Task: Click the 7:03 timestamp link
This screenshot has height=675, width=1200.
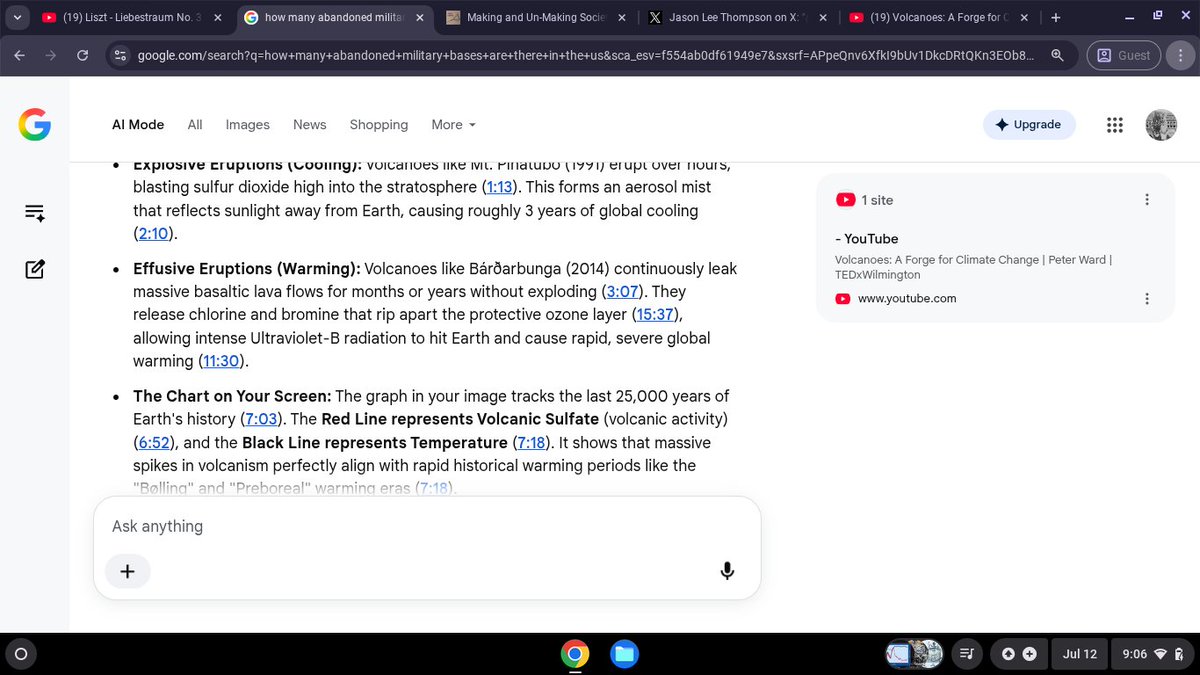Action: (x=260, y=419)
